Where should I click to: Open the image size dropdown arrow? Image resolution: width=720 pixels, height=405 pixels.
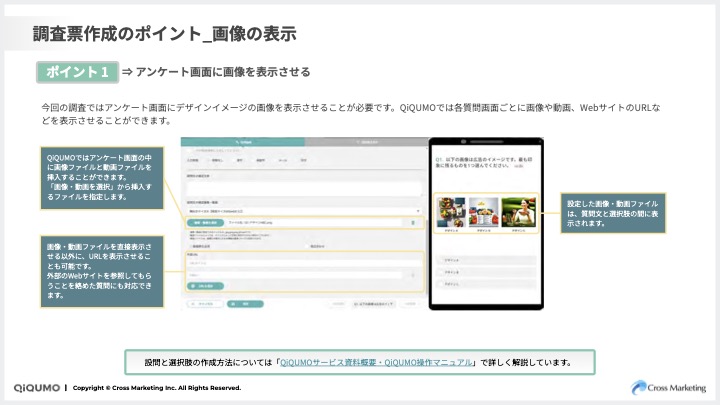tap(418, 211)
